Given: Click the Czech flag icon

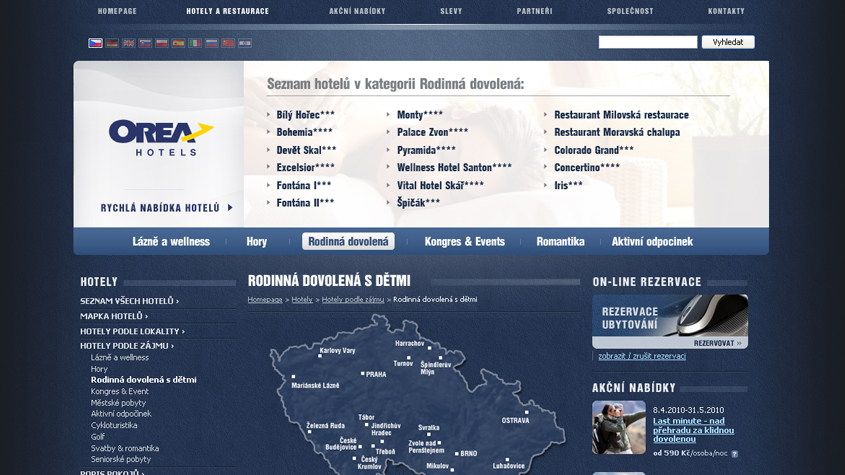Looking at the screenshot, I should pos(95,43).
